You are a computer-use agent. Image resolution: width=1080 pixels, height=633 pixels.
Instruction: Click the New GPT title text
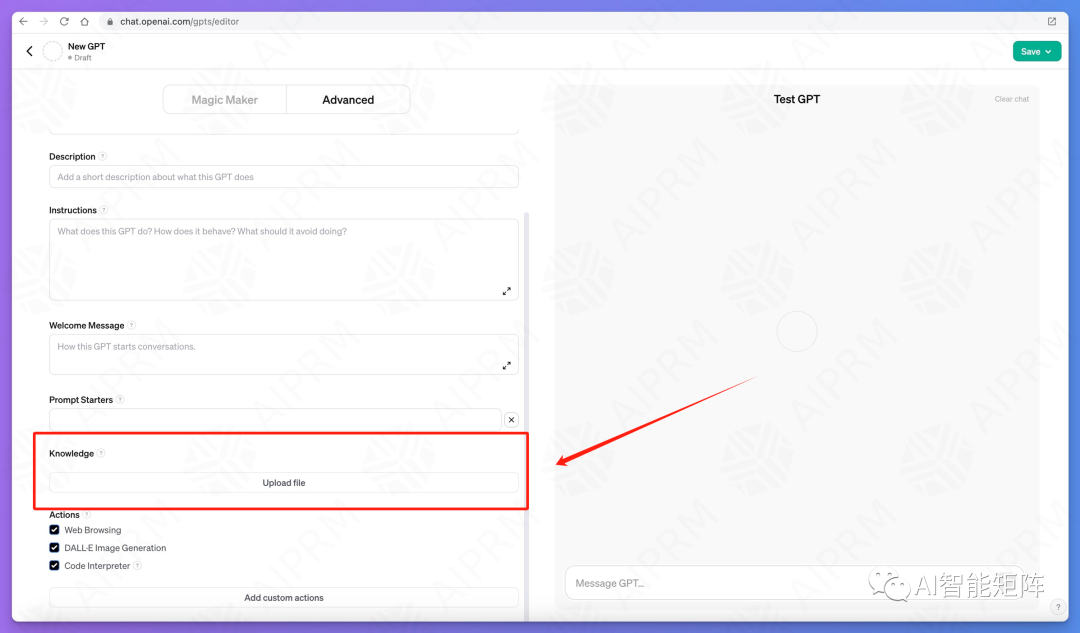pyautogui.click(x=86, y=46)
